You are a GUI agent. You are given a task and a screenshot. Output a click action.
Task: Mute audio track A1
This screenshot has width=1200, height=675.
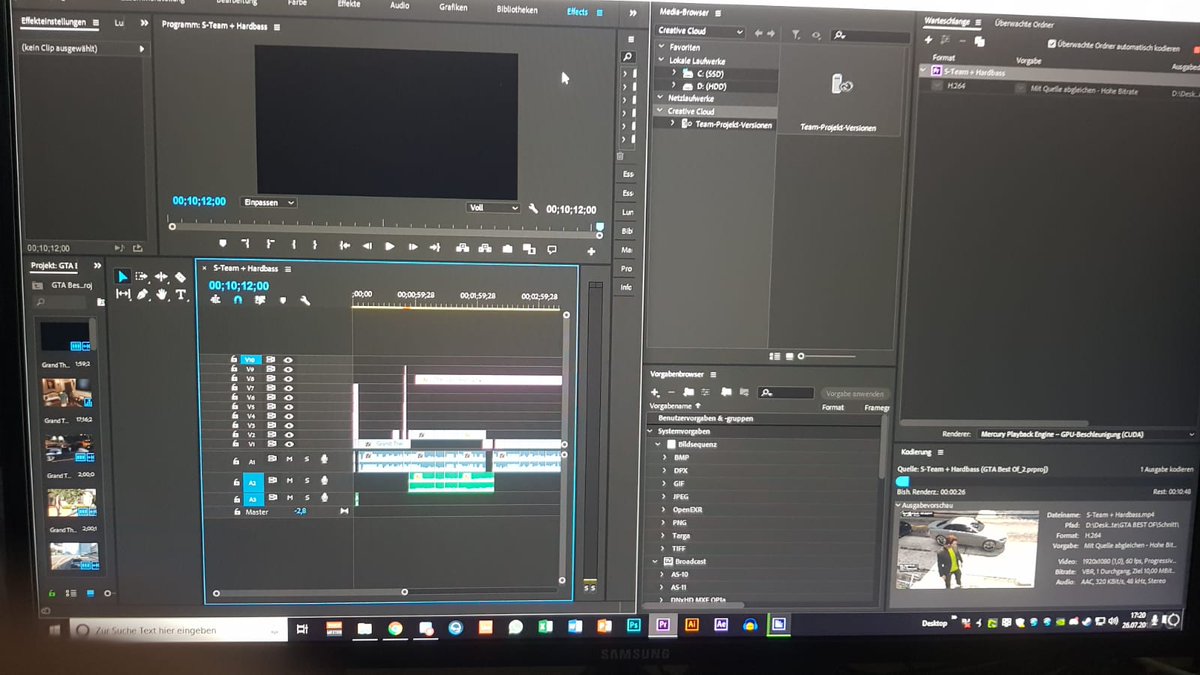point(289,460)
